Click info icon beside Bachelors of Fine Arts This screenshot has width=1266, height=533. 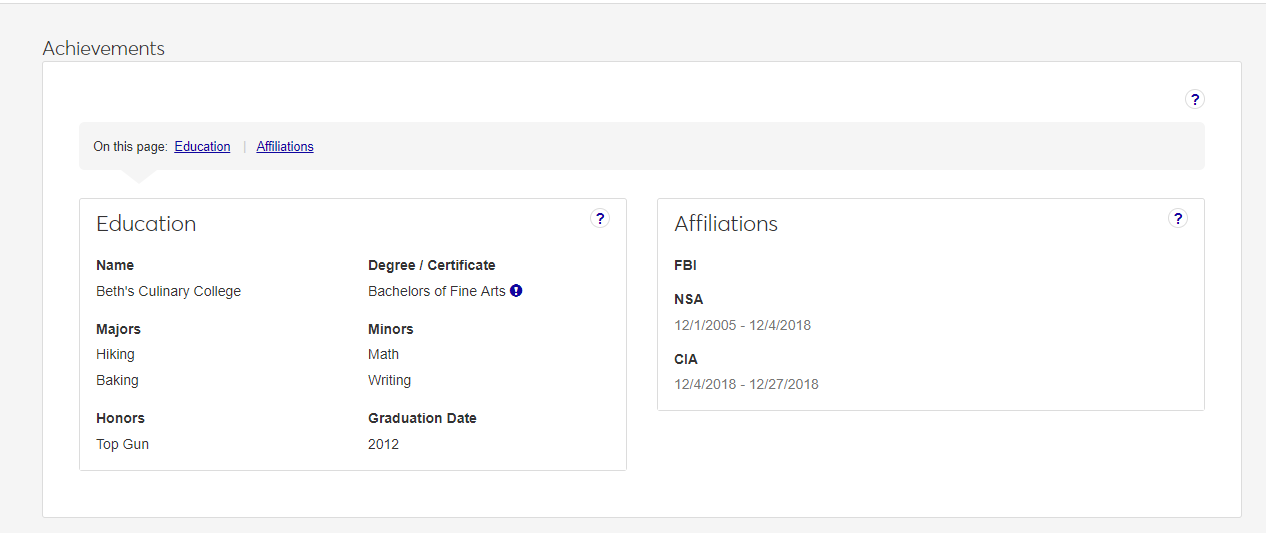pos(516,291)
